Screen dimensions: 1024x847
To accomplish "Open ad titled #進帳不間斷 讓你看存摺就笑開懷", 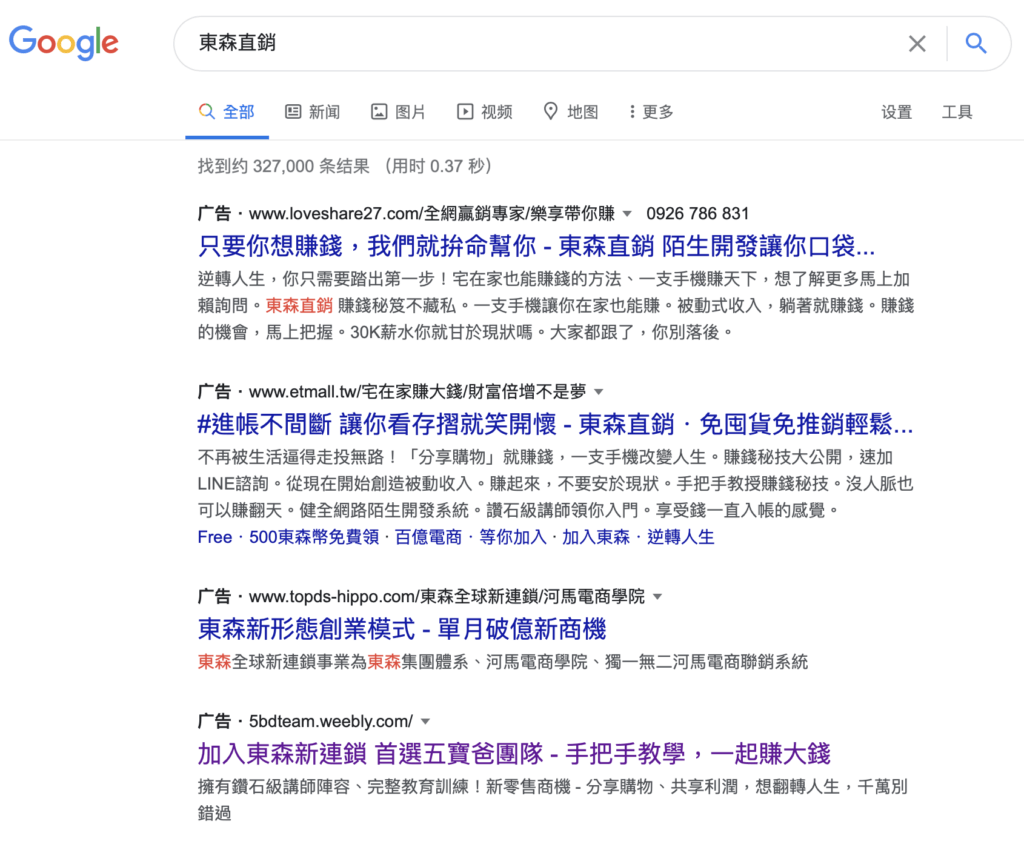I will [x=555, y=424].
